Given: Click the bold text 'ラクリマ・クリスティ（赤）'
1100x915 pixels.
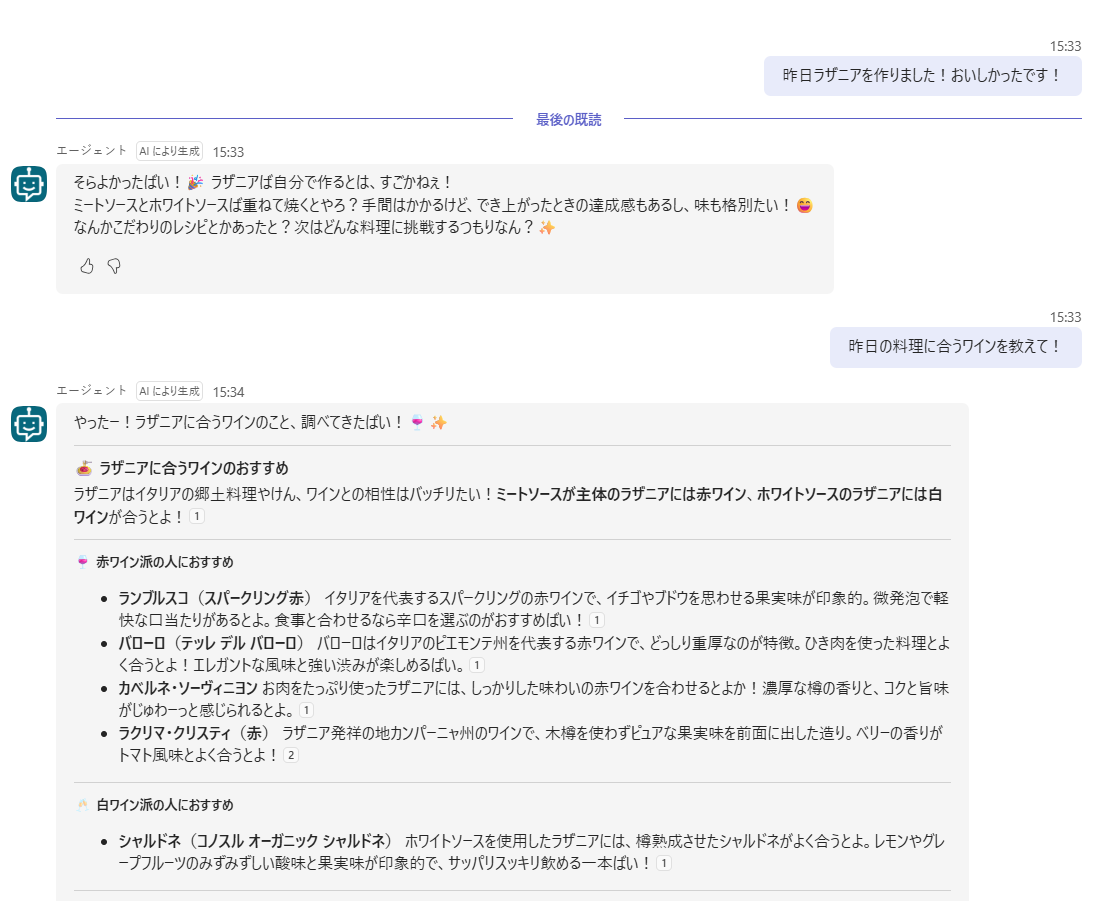Looking at the screenshot, I should (x=194, y=733).
